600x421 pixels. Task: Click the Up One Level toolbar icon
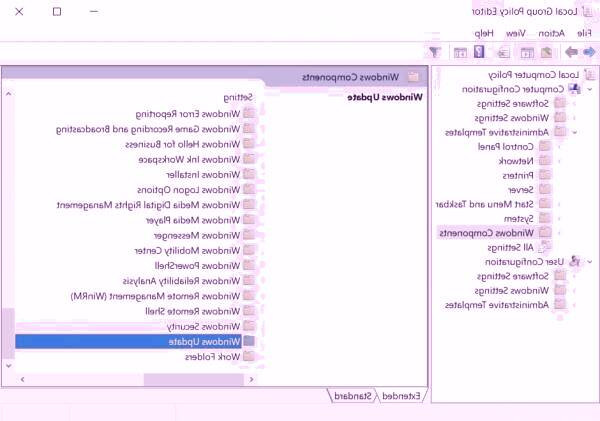click(546, 52)
